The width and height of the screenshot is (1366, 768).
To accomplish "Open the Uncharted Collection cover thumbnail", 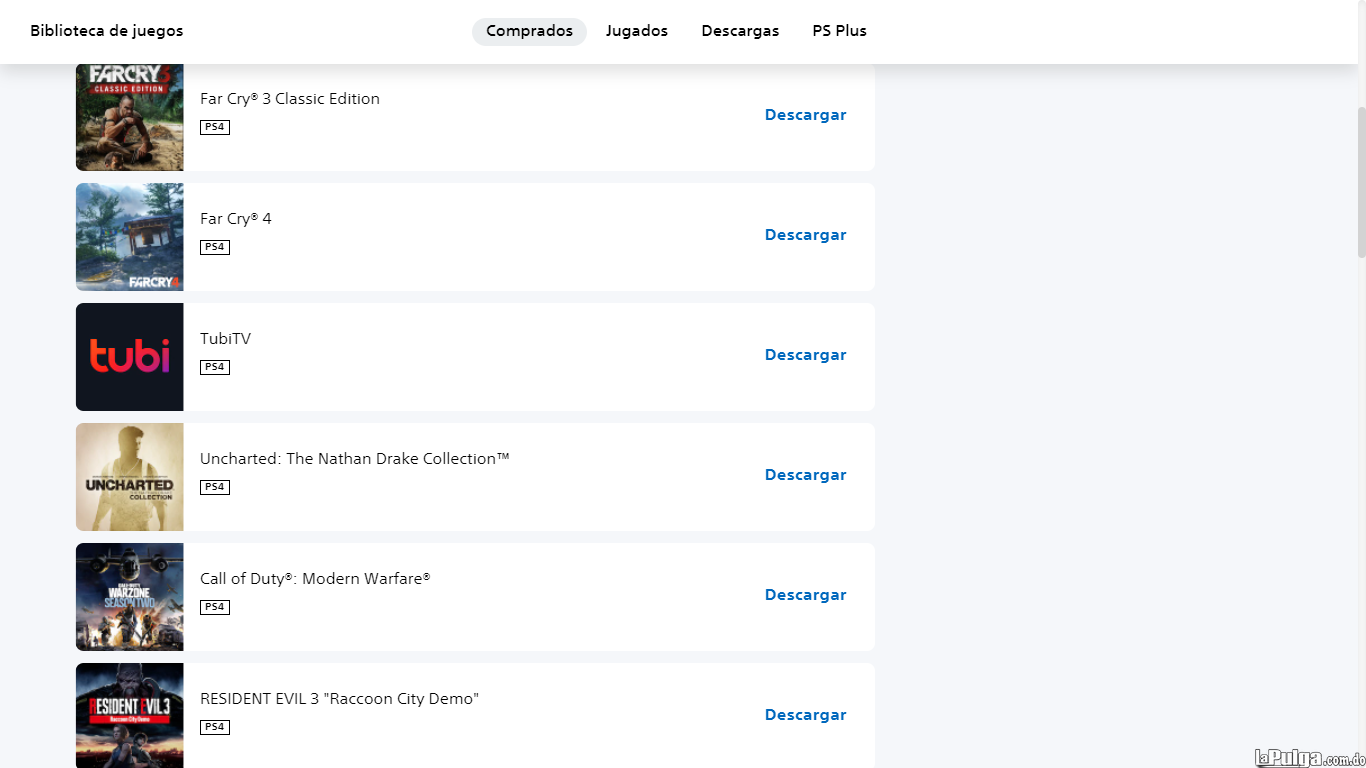I will (x=130, y=477).
